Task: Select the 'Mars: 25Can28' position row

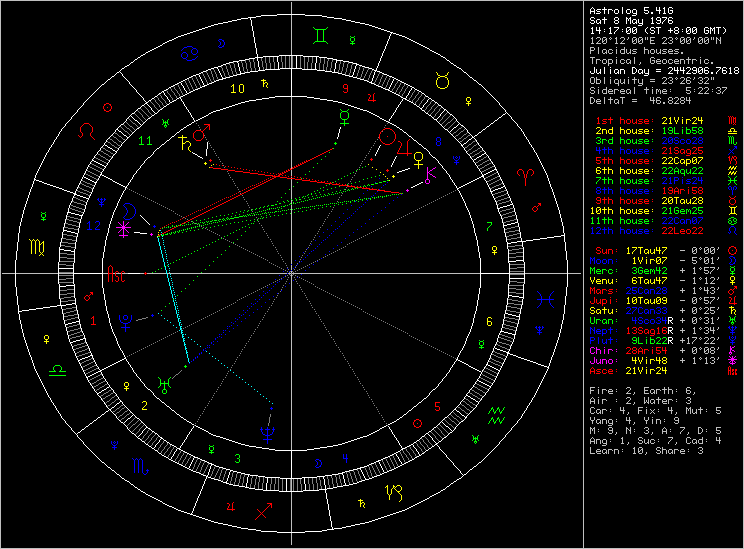Action: click(x=664, y=290)
